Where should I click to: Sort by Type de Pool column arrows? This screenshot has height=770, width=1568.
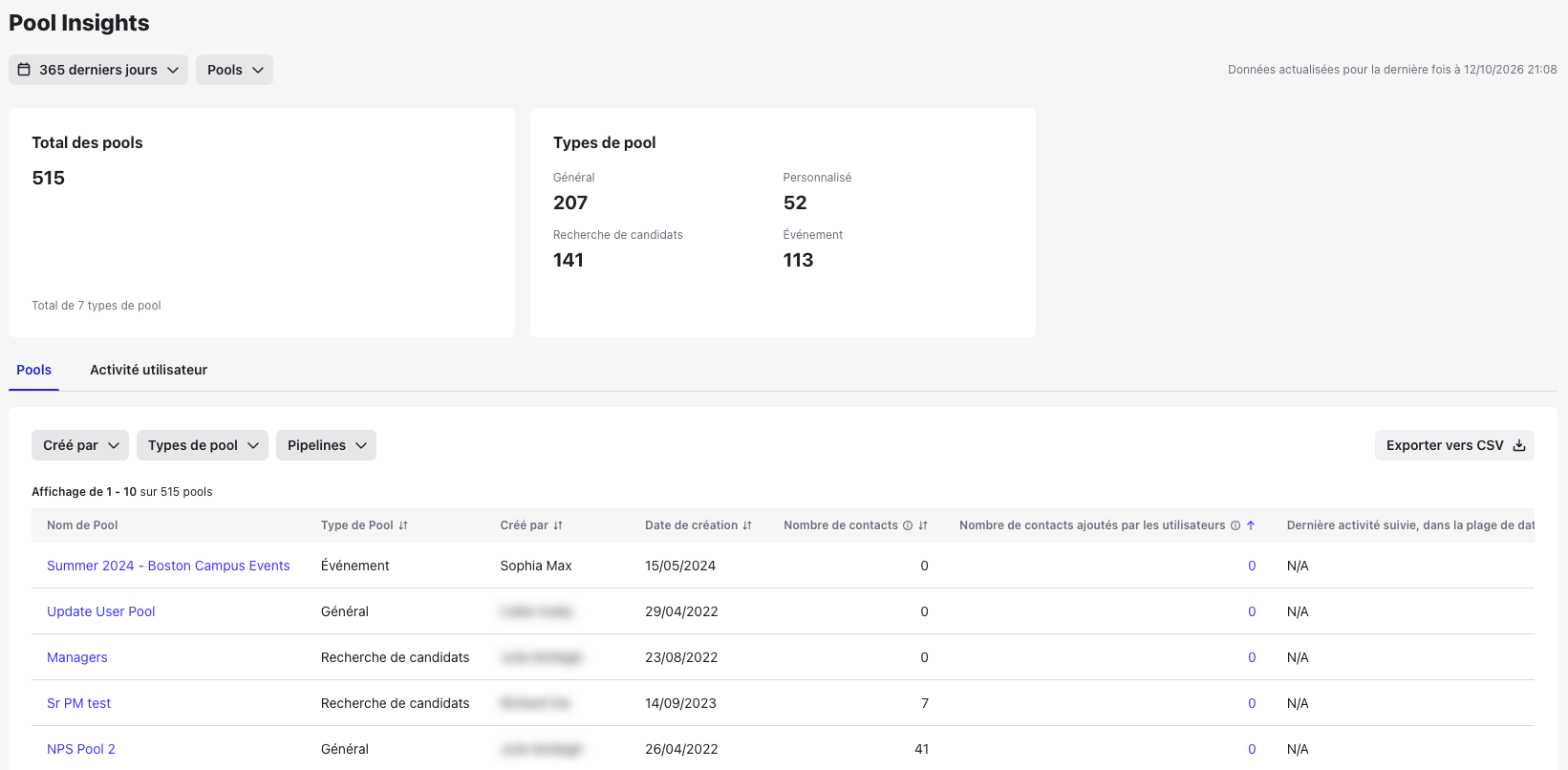tap(403, 525)
